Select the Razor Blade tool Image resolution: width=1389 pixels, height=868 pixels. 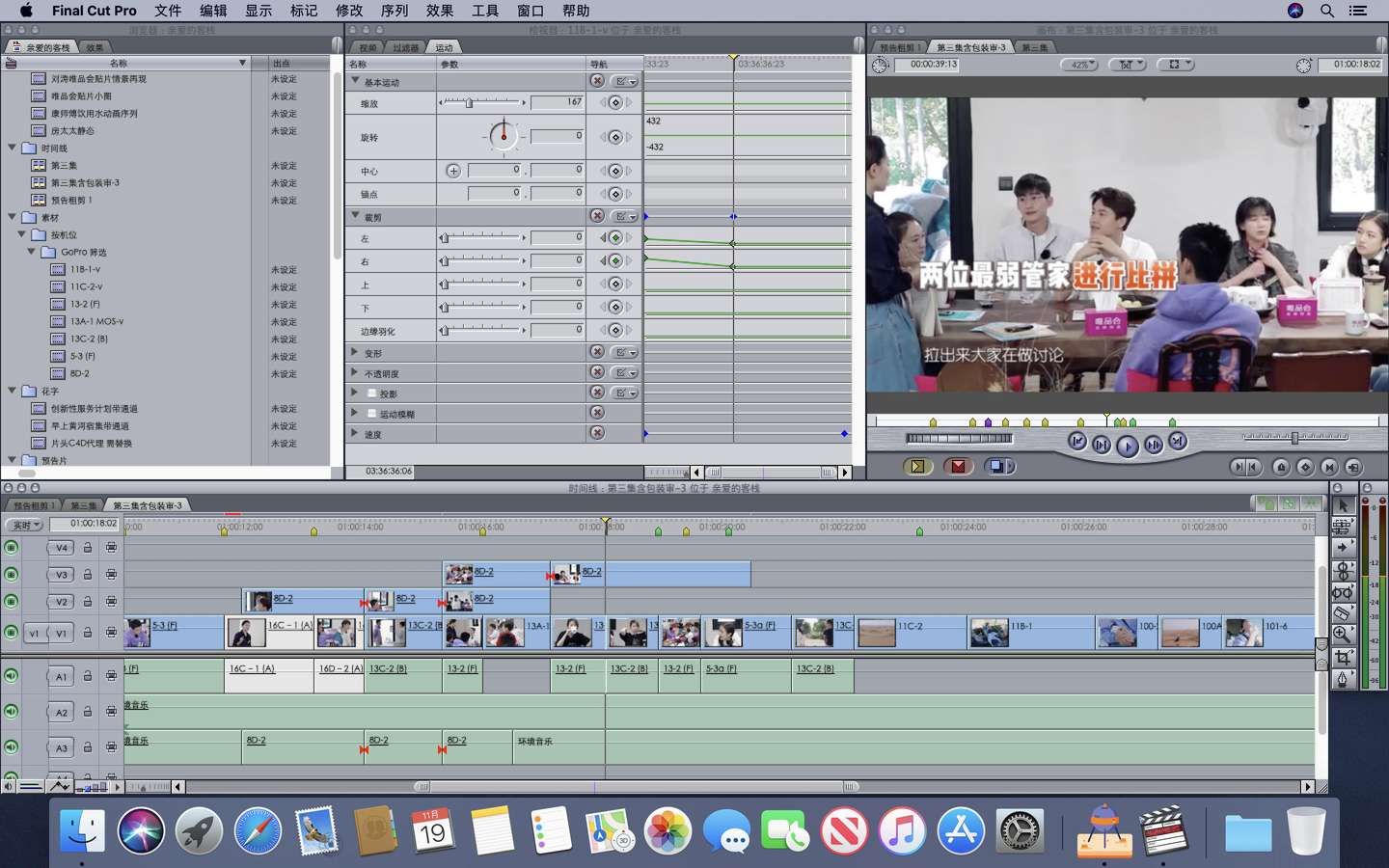point(1343,613)
